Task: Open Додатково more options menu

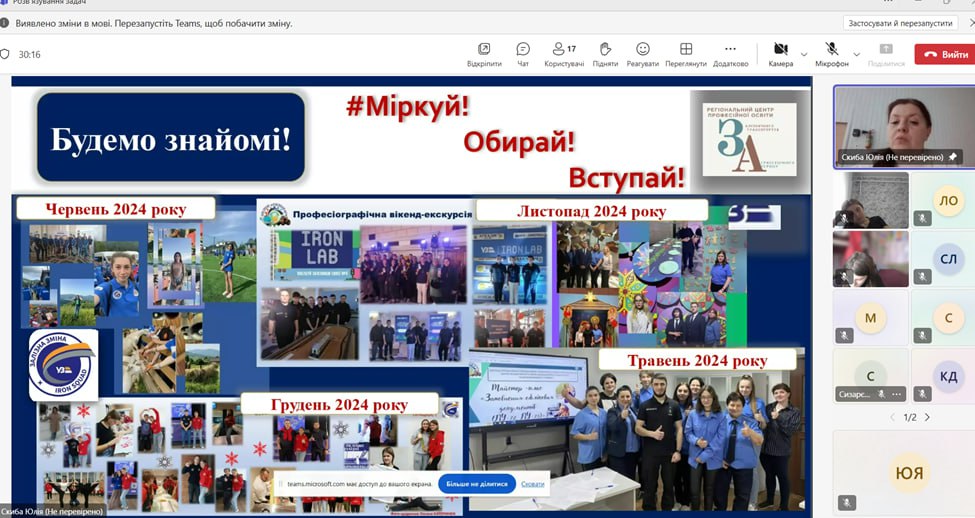Action: [x=731, y=54]
